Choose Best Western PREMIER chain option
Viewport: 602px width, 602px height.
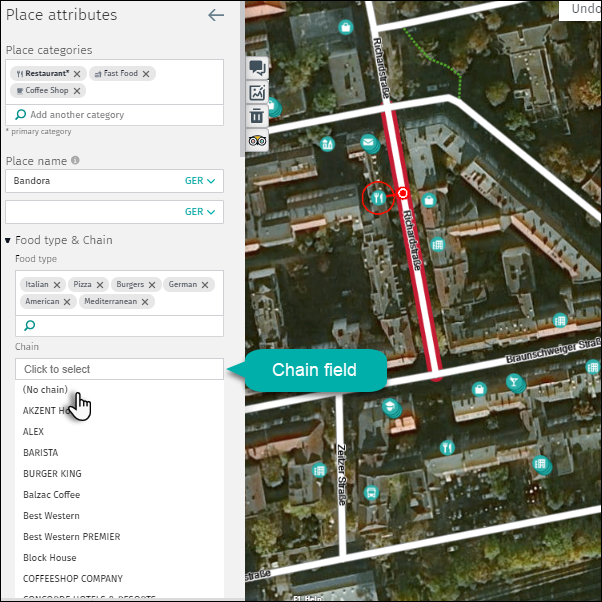(72, 537)
